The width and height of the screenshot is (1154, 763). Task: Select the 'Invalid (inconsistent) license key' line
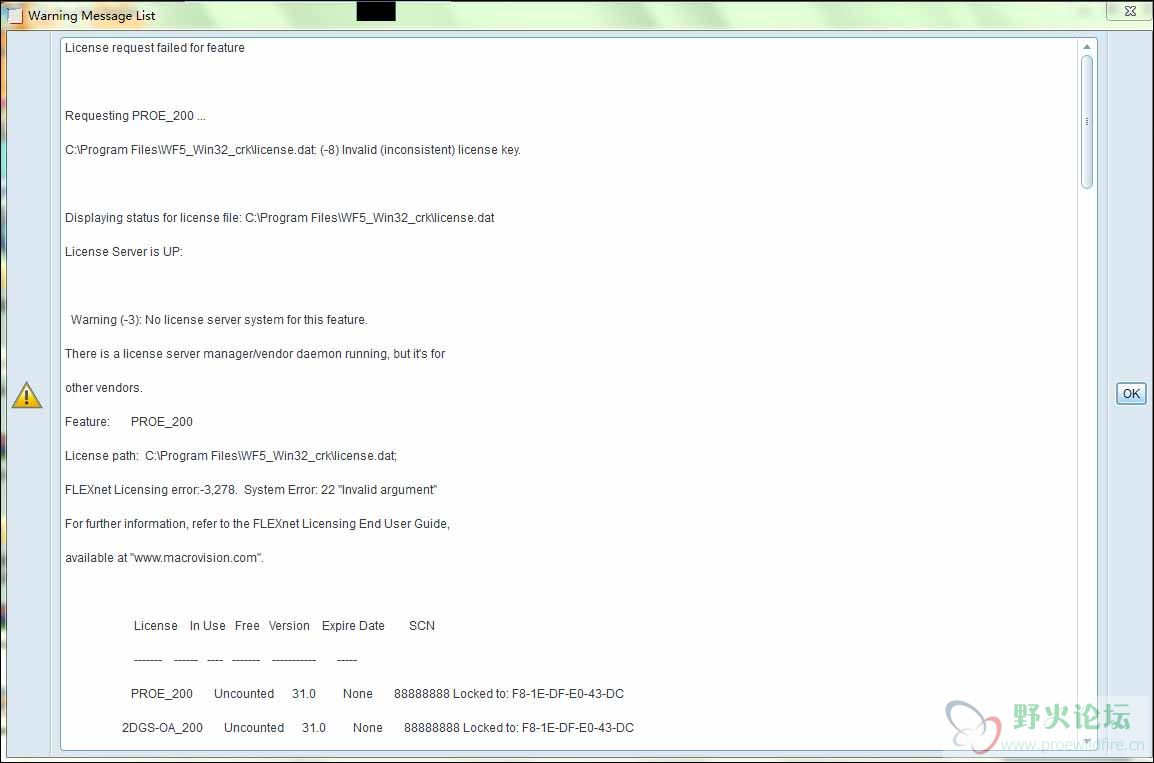click(x=293, y=149)
